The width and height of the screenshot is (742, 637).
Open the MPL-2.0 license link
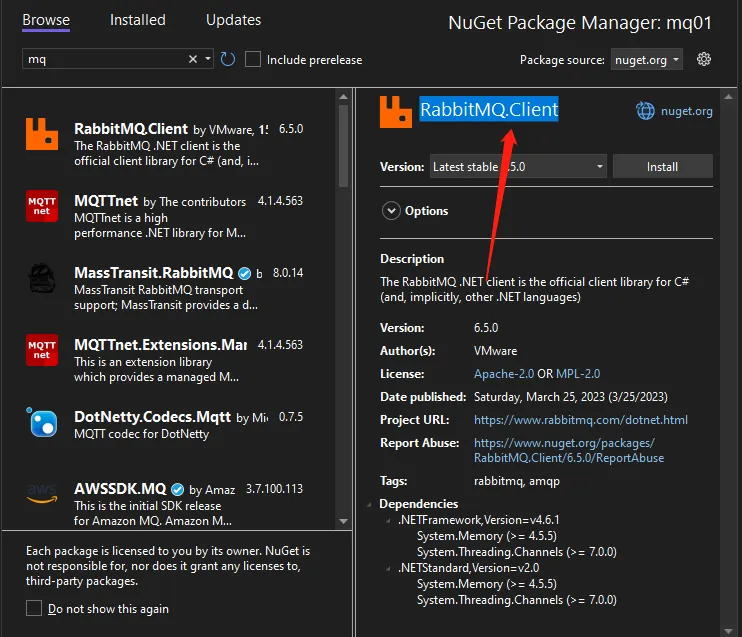(x=578, y=374)
